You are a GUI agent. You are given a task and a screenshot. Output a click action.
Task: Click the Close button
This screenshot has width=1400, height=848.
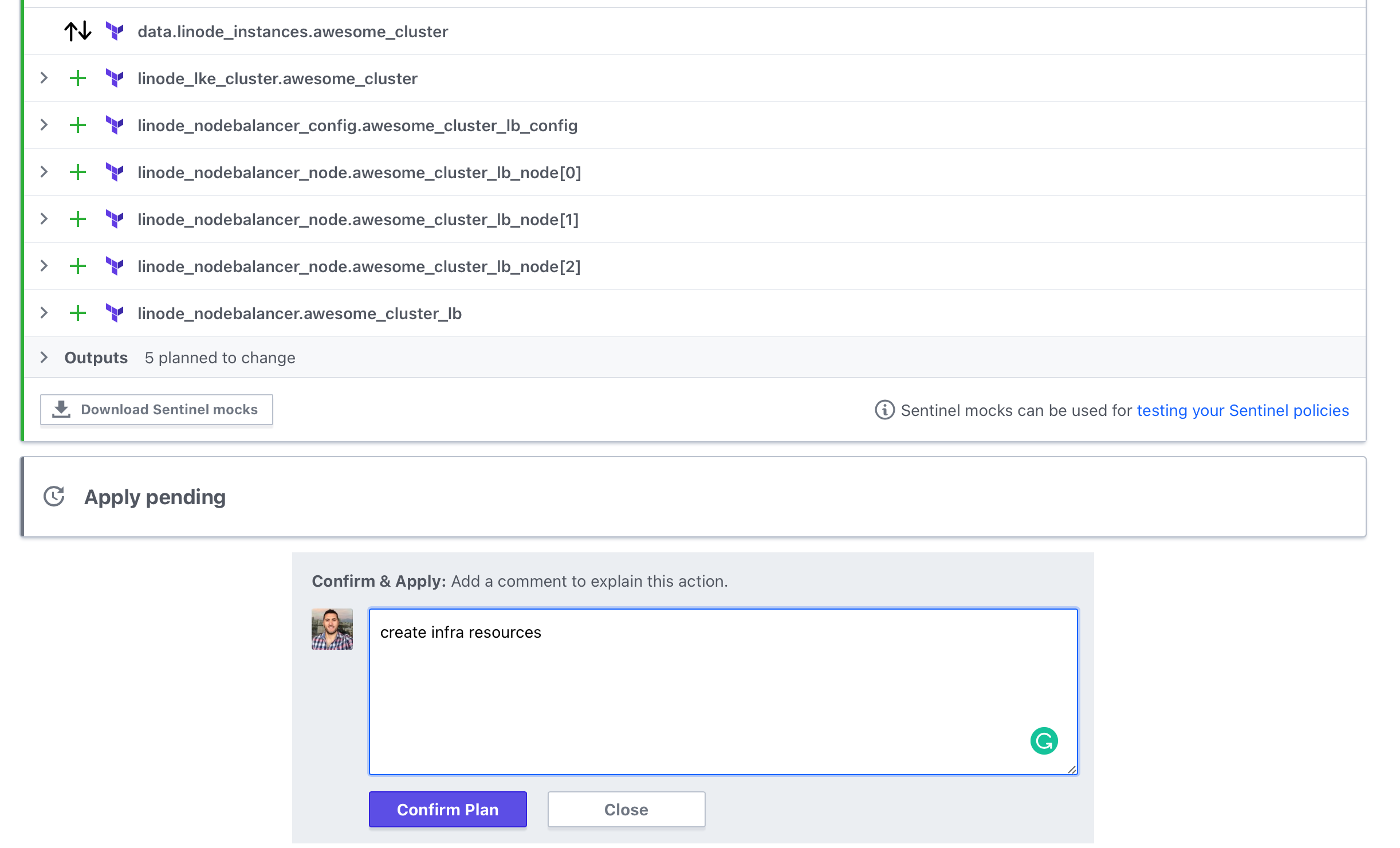click(x=626, y=809)
